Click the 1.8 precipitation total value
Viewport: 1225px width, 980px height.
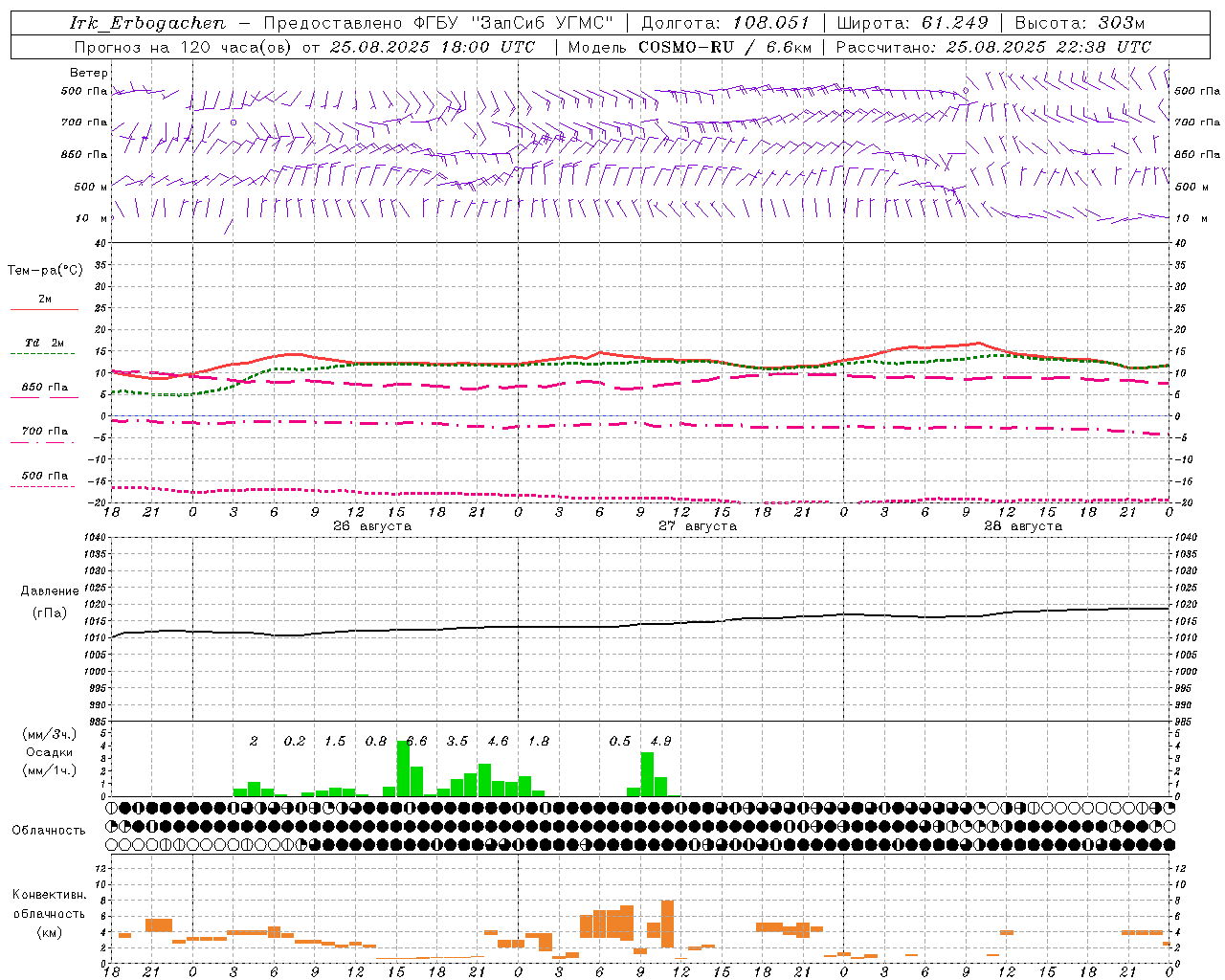pyautogui.click(x=539, y=741)
